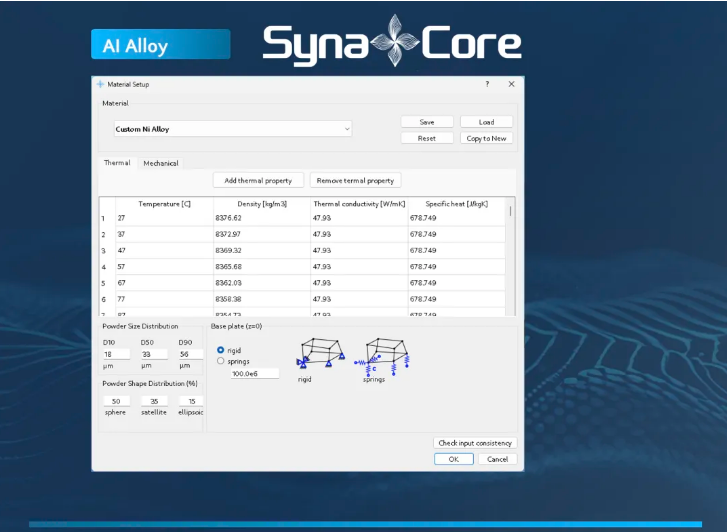Click Add thermal property button
Screen dimensions: 727x532
[x=258, y=181]
